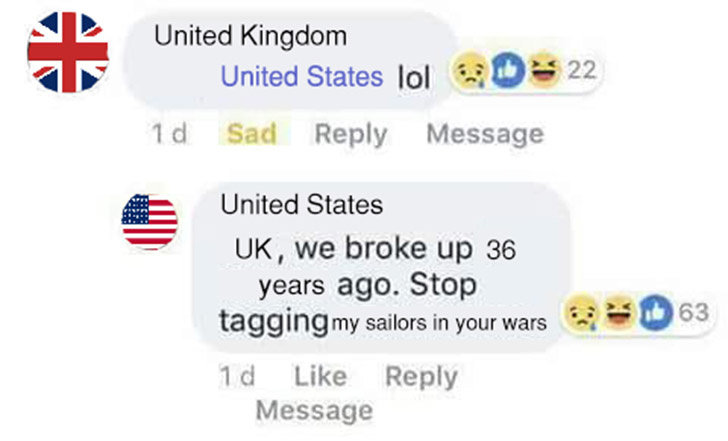This screenshot has height=441, width=728.
Task: Click the thumbs-up reaction on UK comment
Action: 508,70
